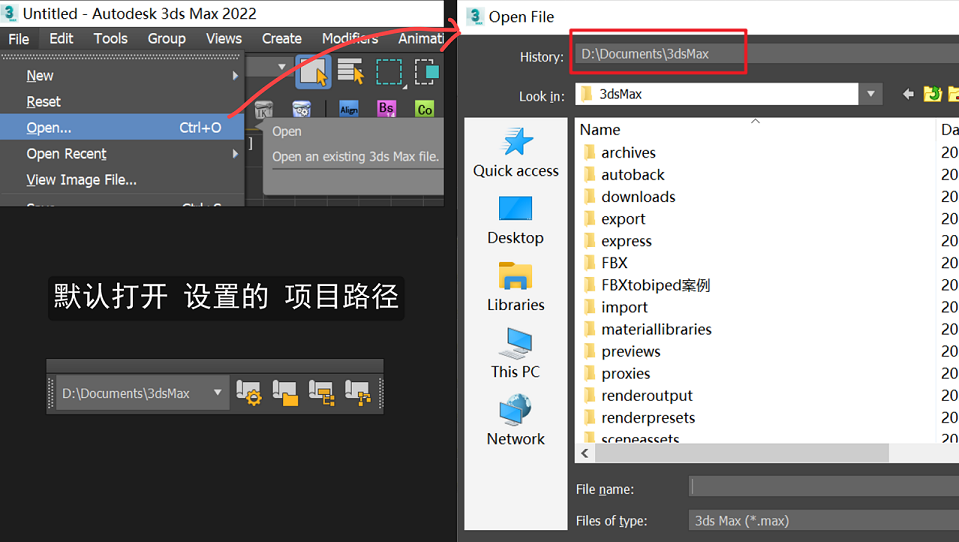Expand the New submenu entry
This screenshot has width=959, height=542.
tap(122, 76)
